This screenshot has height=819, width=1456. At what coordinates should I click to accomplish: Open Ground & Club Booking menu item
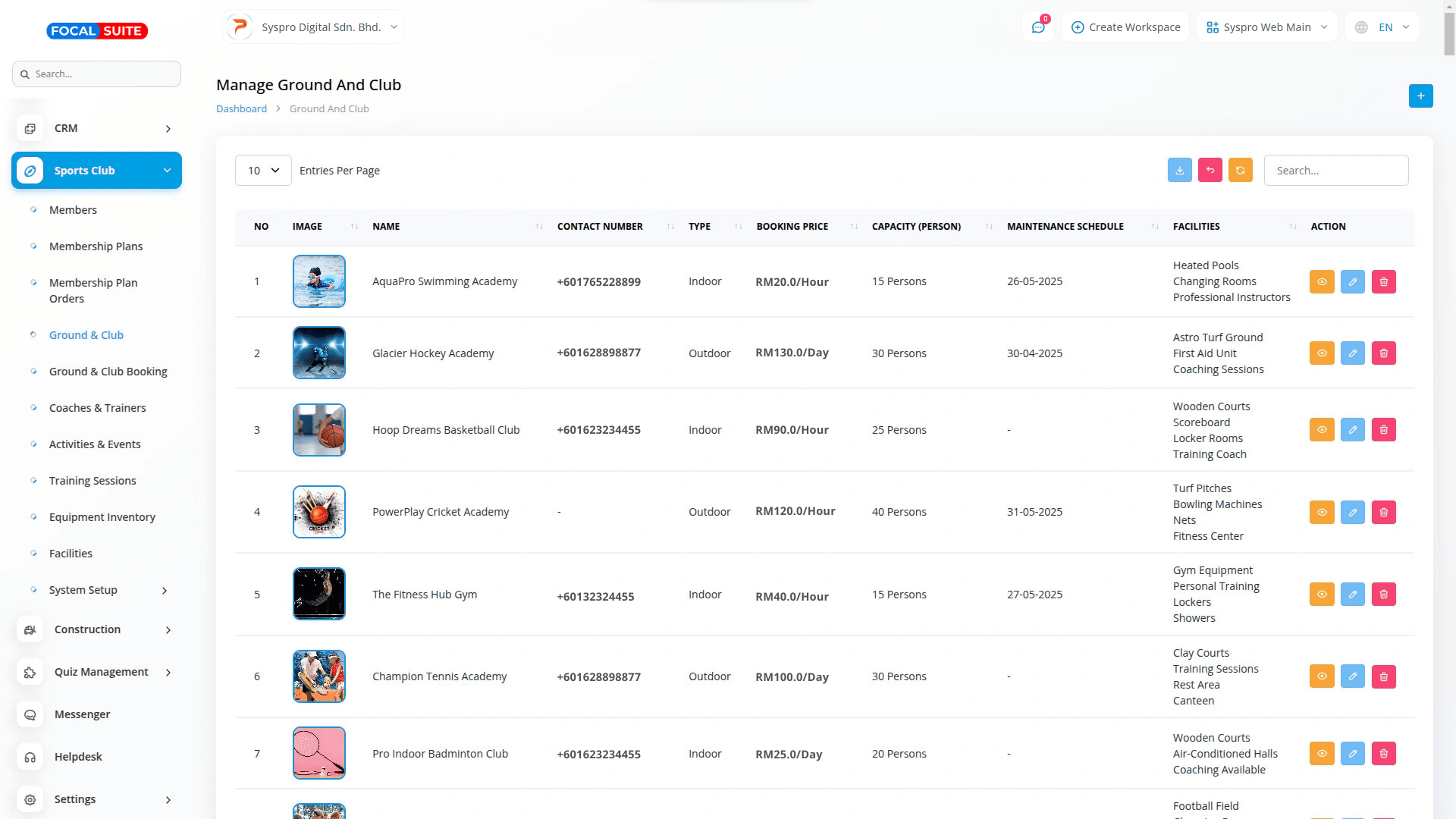click(x=108, y=372)
